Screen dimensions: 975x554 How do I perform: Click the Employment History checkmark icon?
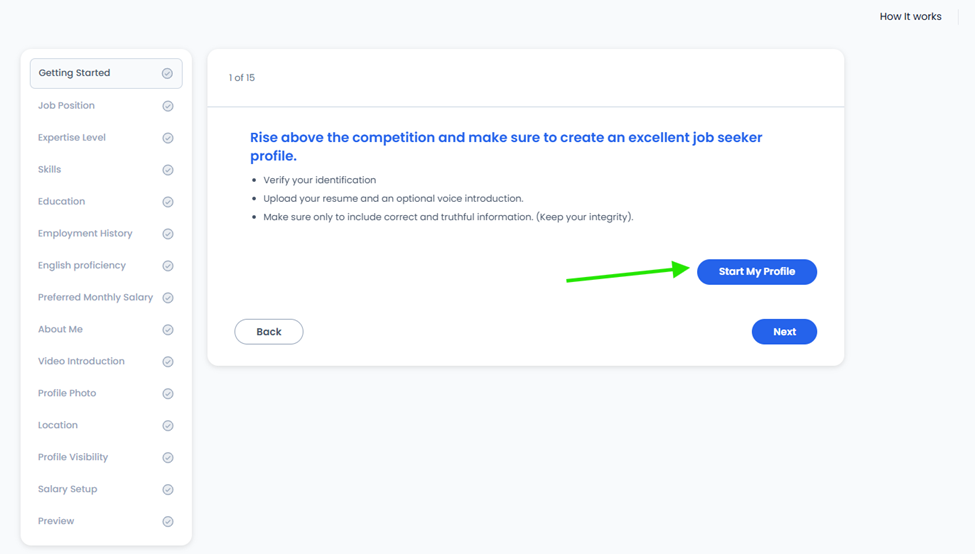168,234
